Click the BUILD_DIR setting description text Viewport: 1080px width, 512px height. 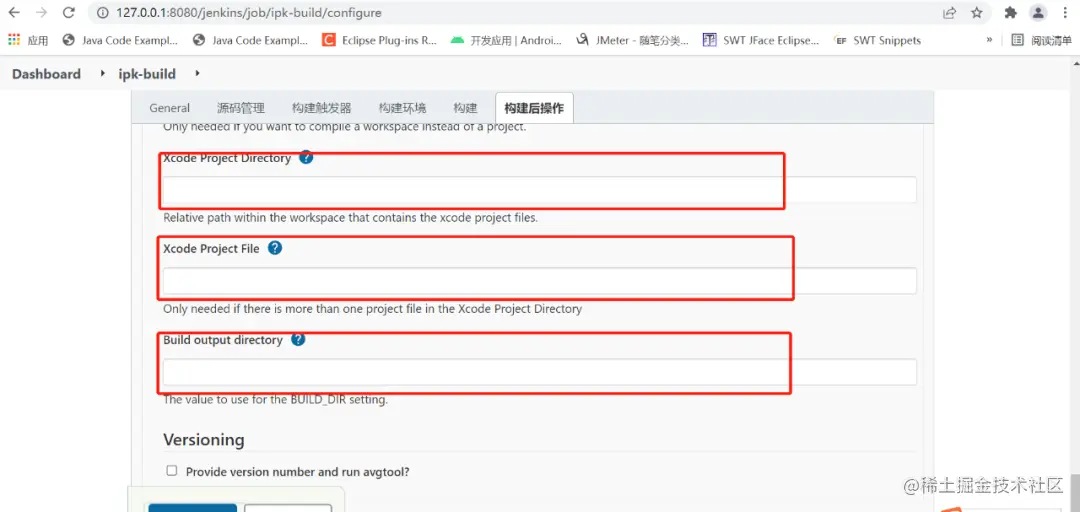coord(276,399)
